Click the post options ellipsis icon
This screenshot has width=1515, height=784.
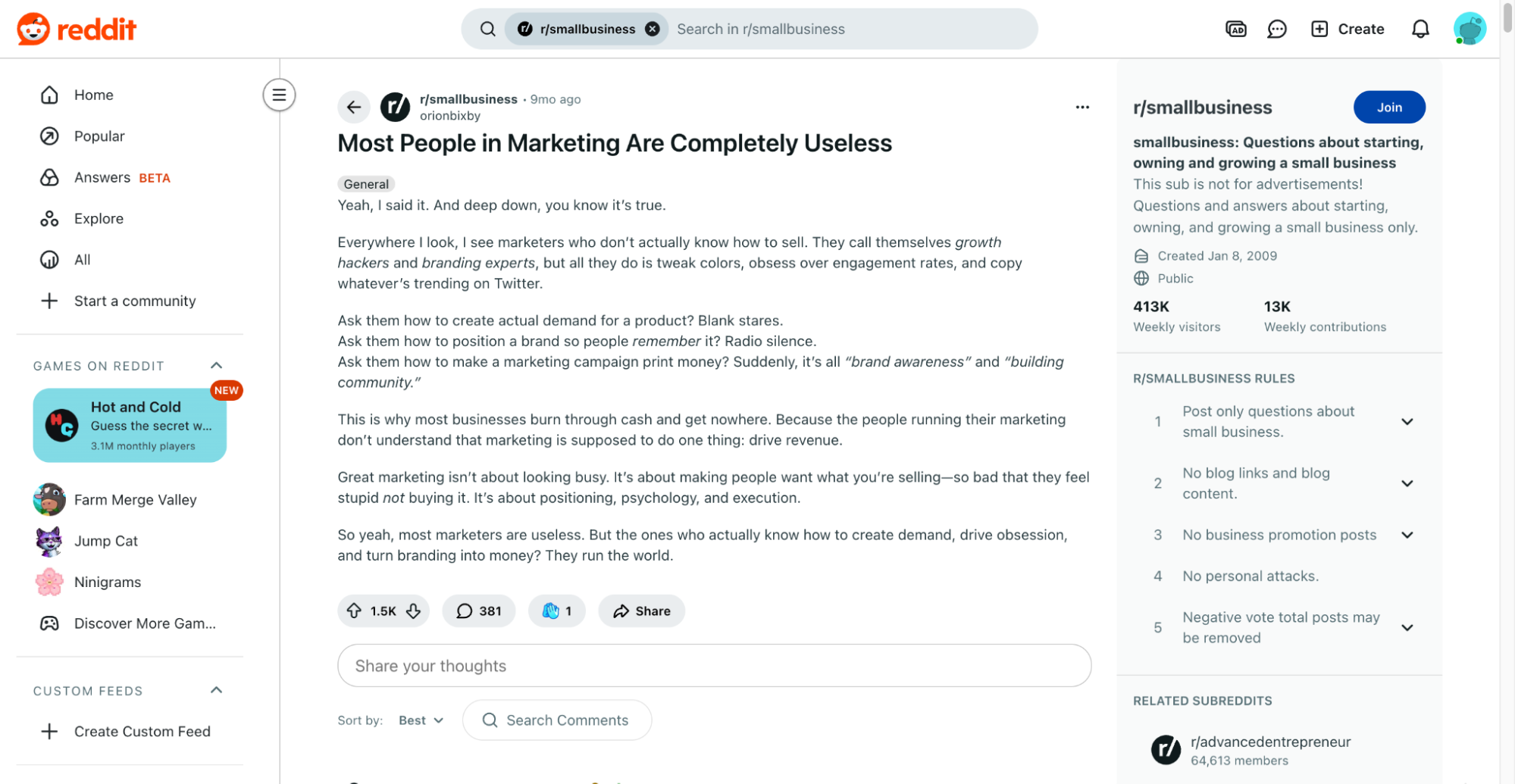[x=1082, y=107]
